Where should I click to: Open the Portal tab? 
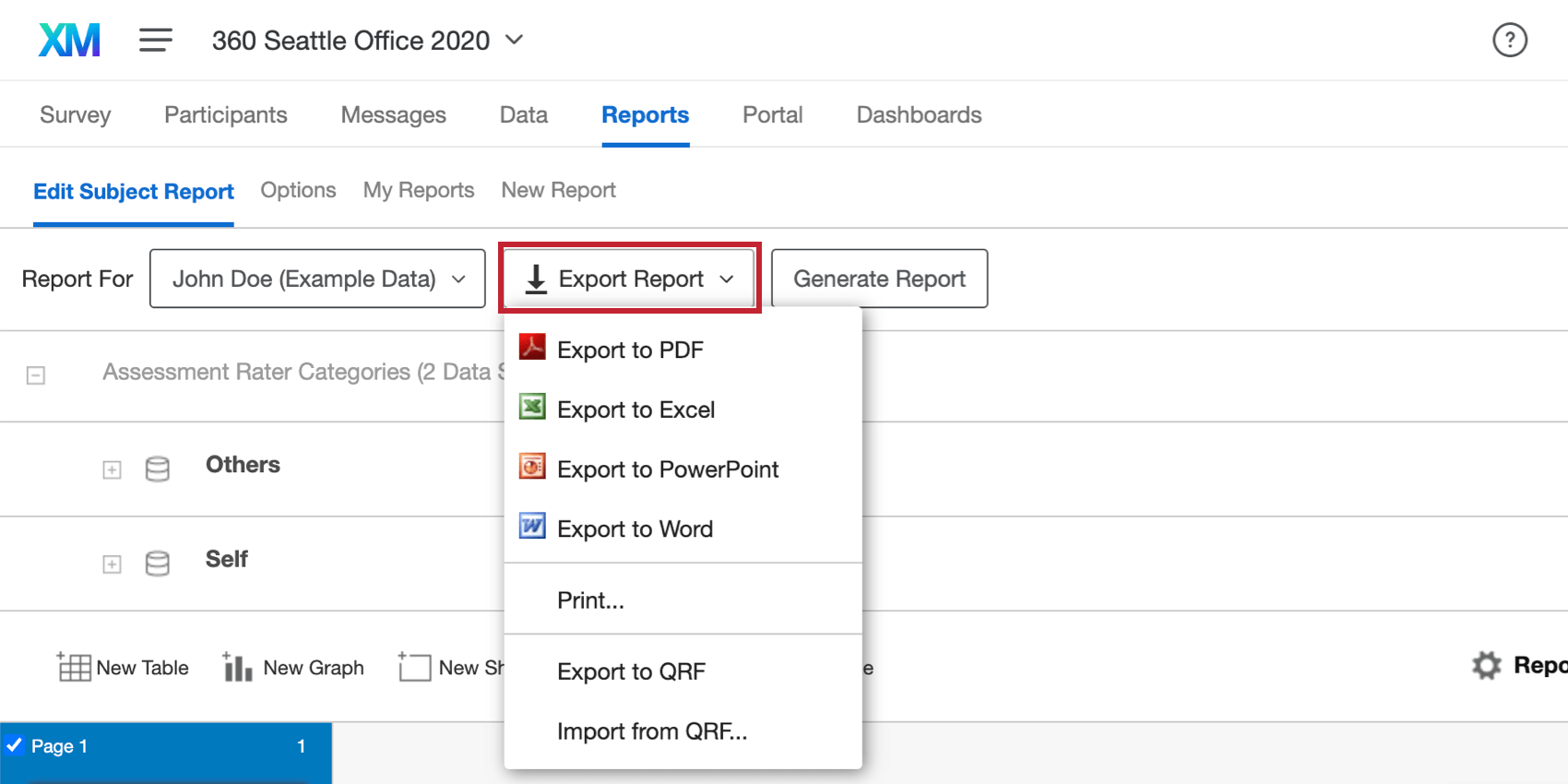click(773, 114)
